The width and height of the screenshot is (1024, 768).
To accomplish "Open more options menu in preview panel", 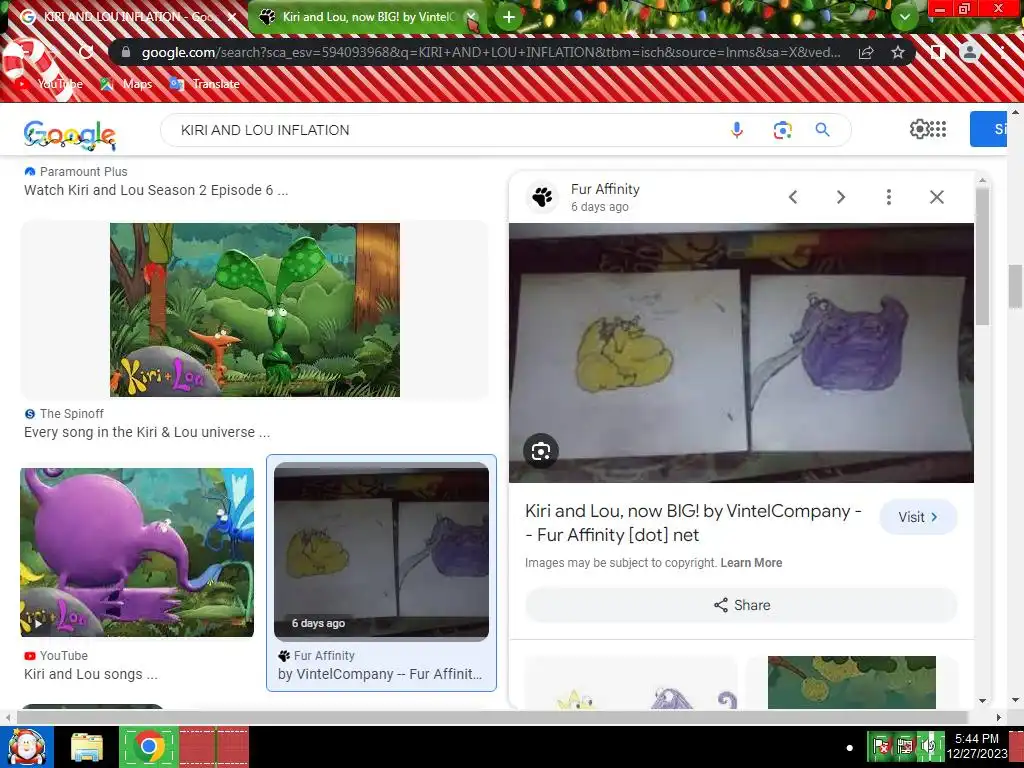I will (x=889, y=197).
